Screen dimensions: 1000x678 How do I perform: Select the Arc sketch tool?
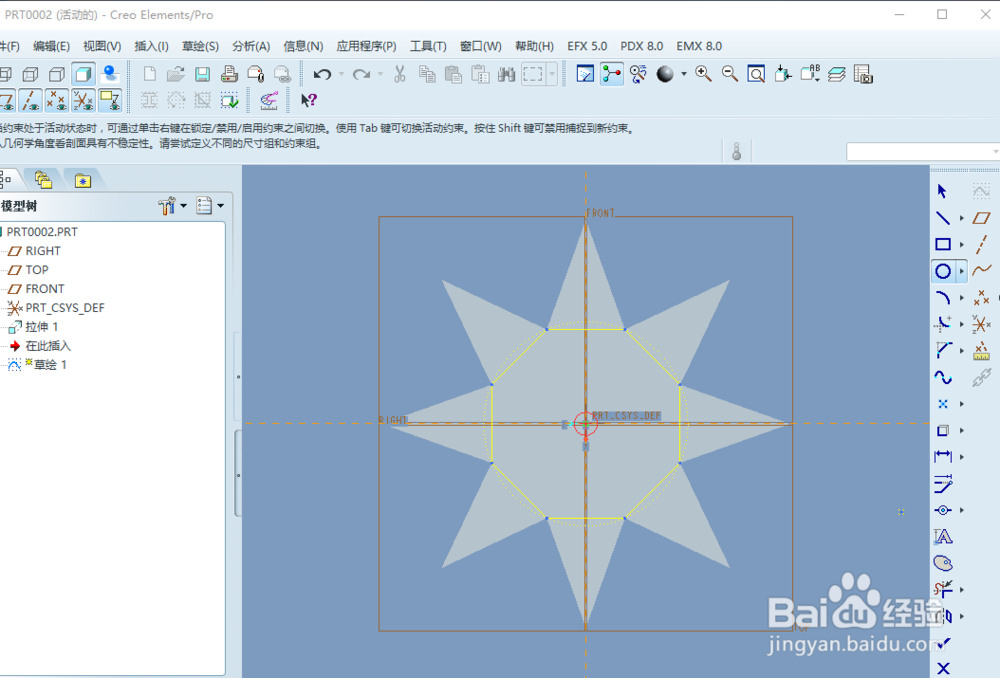tap(943, 298)
